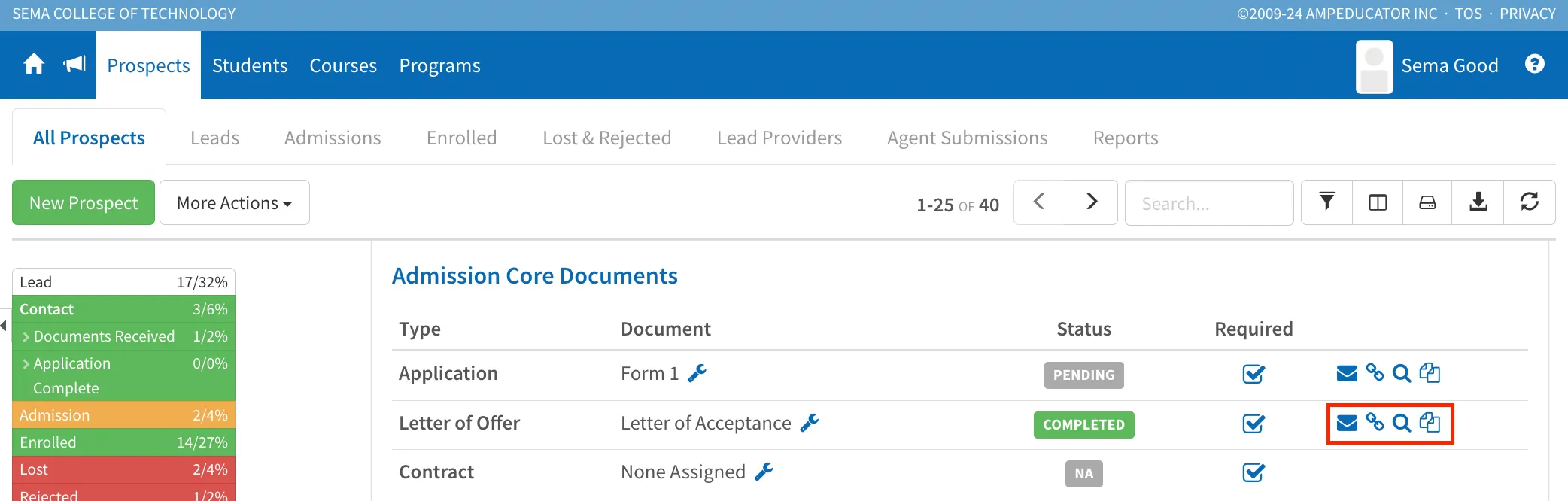Switch to the Admissions tab
The height and width of the screenshot is (501, 1568).
tap(333, 138)
